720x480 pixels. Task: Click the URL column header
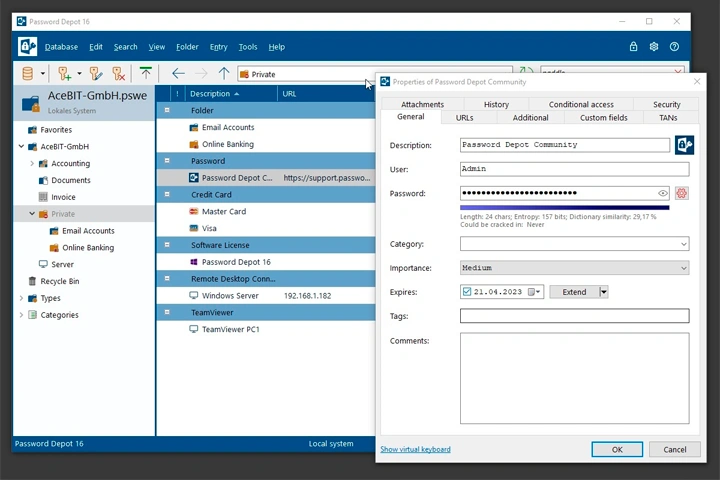click(x=326, y=94)
